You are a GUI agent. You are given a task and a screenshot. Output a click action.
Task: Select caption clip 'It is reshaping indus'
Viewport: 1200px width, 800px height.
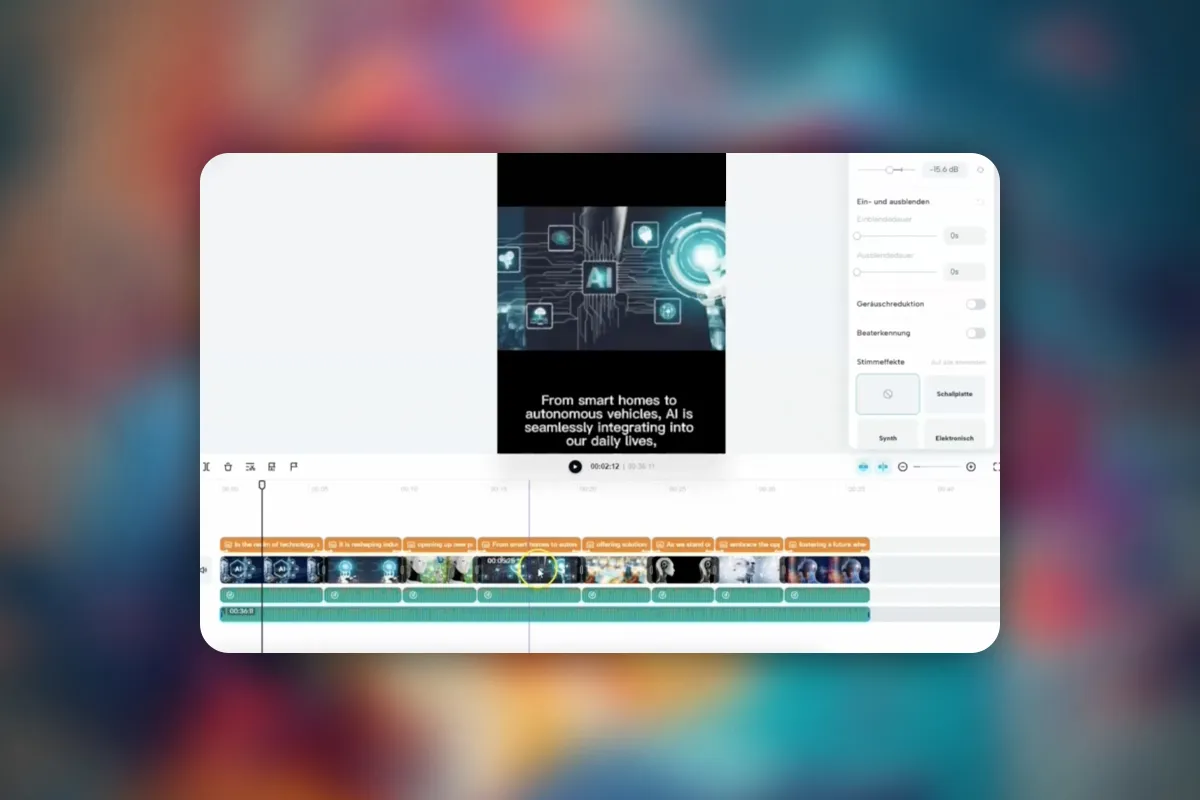tap(363, 545)
